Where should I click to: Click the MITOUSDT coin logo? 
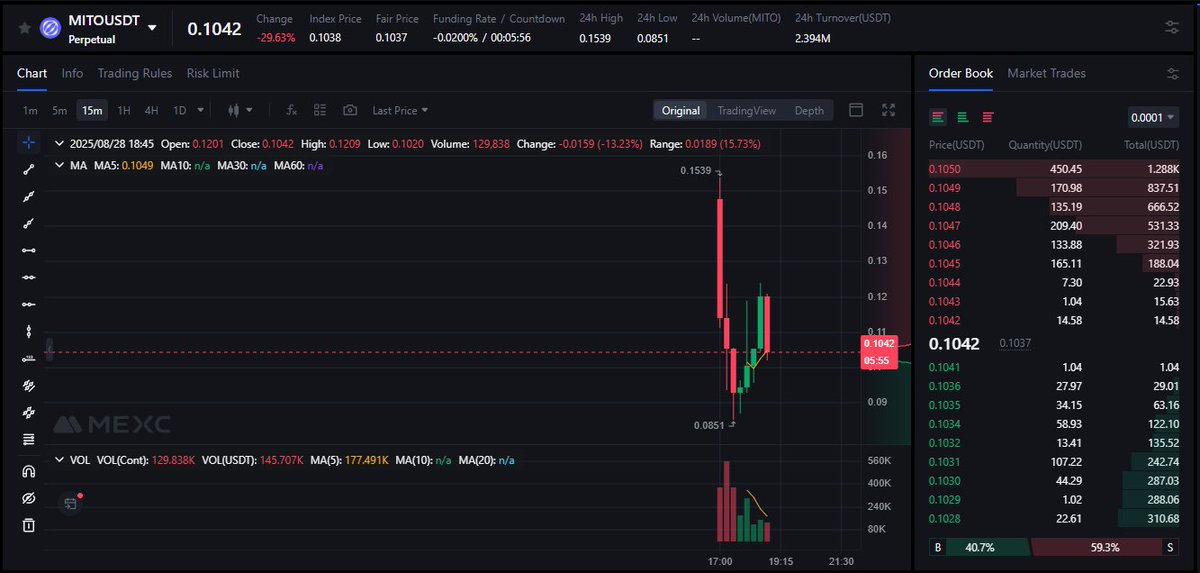click(51, 28)
